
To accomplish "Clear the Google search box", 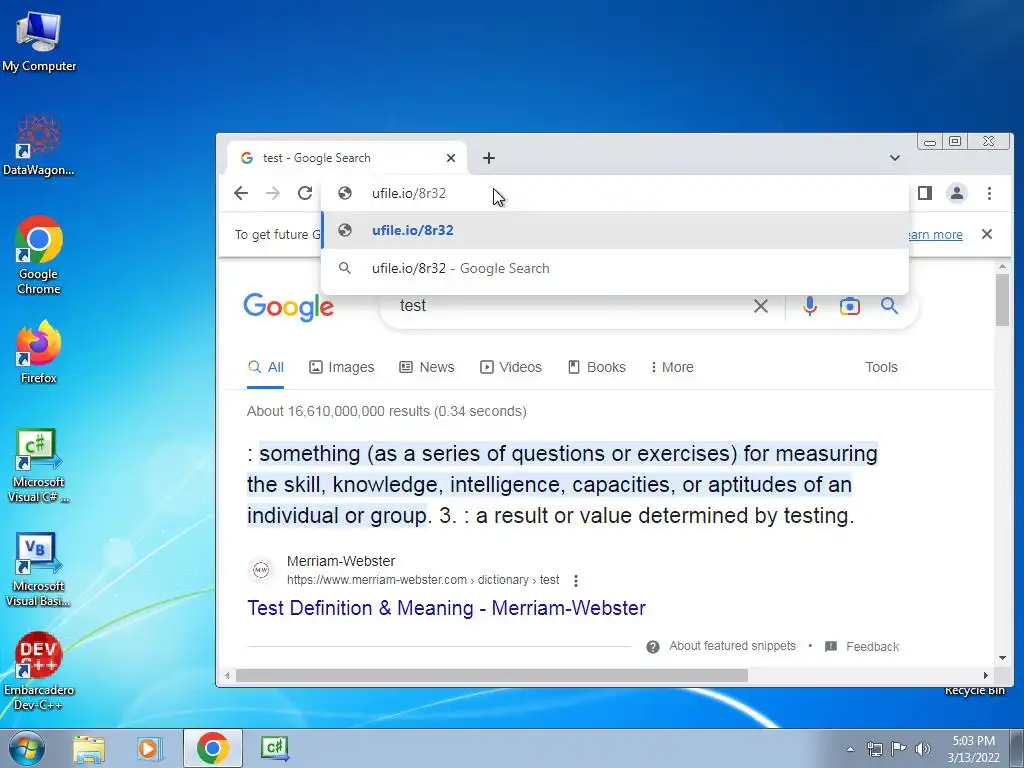I will (x=761, y=306).
